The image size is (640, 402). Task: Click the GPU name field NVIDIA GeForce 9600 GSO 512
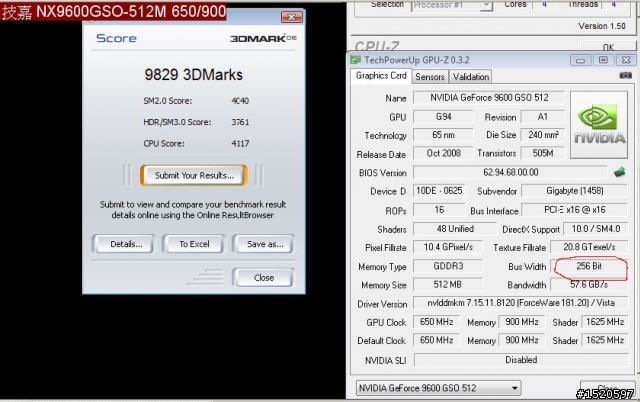click(x=489, y=98)
